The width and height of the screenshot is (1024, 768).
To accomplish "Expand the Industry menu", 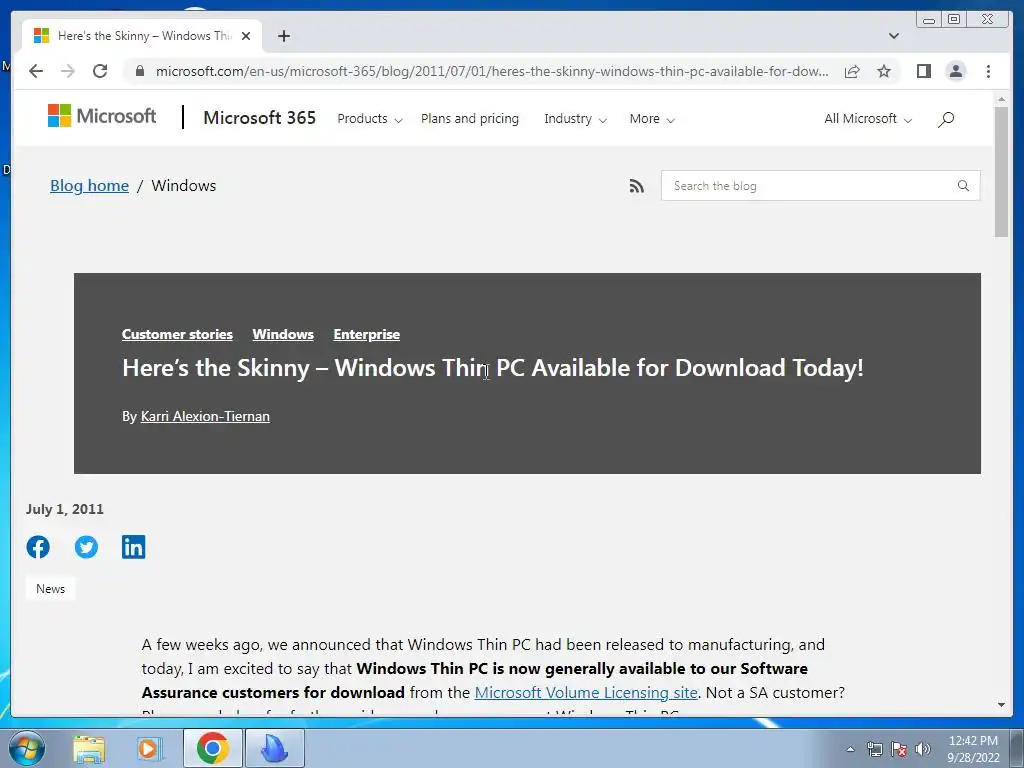I will 575,119.
